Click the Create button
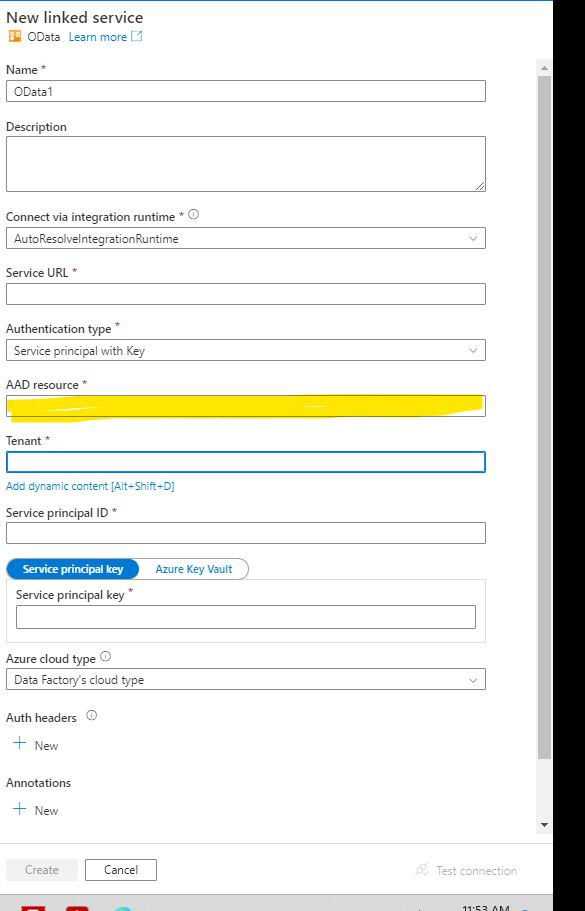 coord(42,870)
